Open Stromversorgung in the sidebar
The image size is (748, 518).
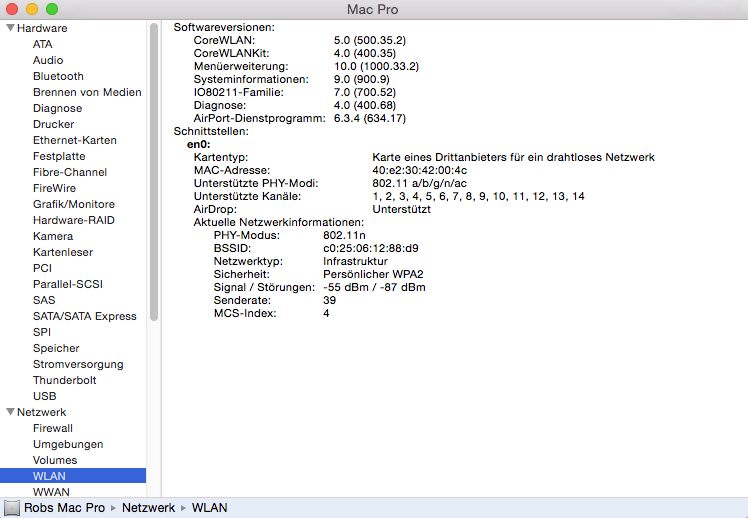coord(78,364)
